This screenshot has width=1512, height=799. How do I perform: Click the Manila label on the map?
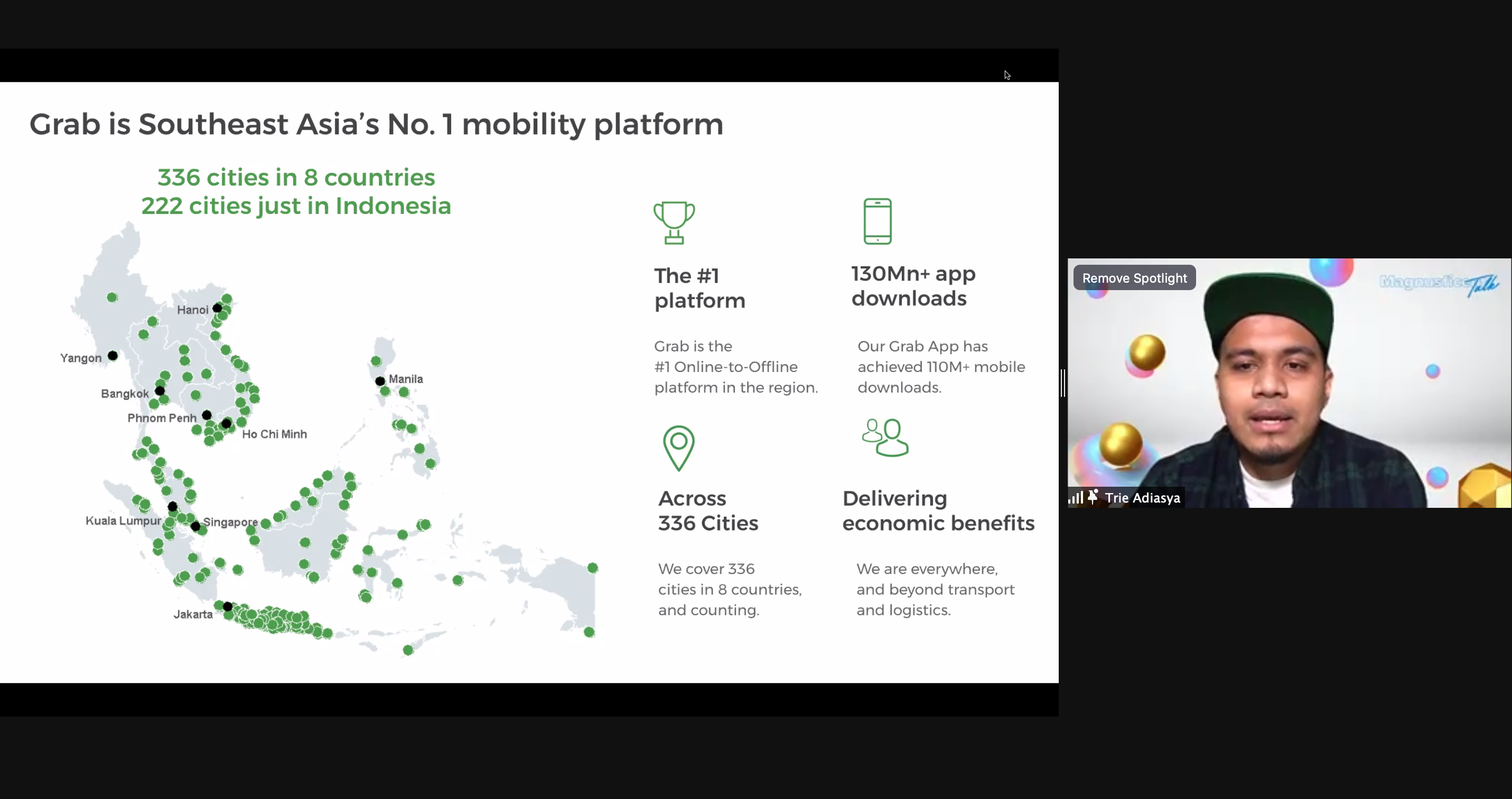[406, 379]
